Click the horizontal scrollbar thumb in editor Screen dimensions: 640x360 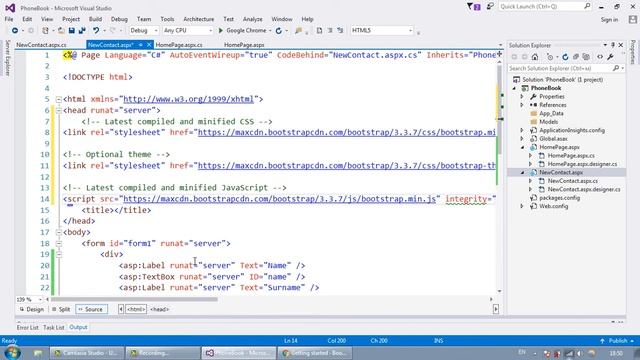click(x=133, y=299)
